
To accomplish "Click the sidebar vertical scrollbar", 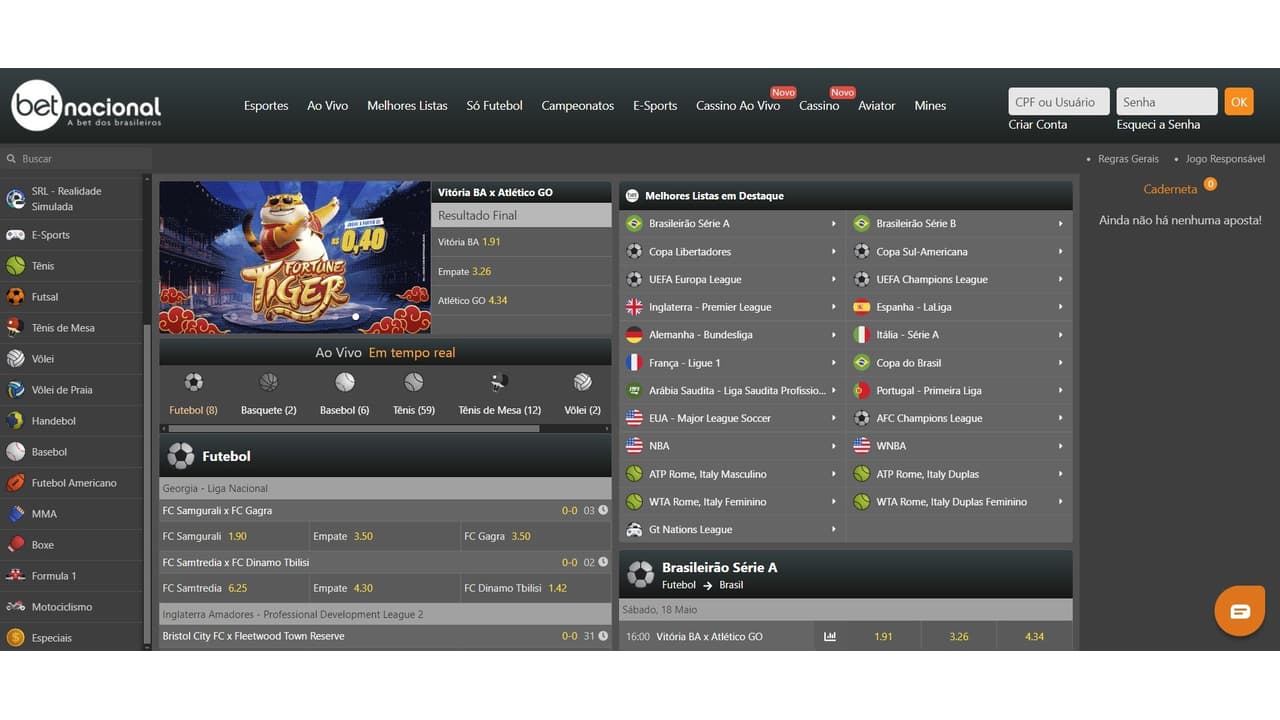I will [x=148, y=486].
